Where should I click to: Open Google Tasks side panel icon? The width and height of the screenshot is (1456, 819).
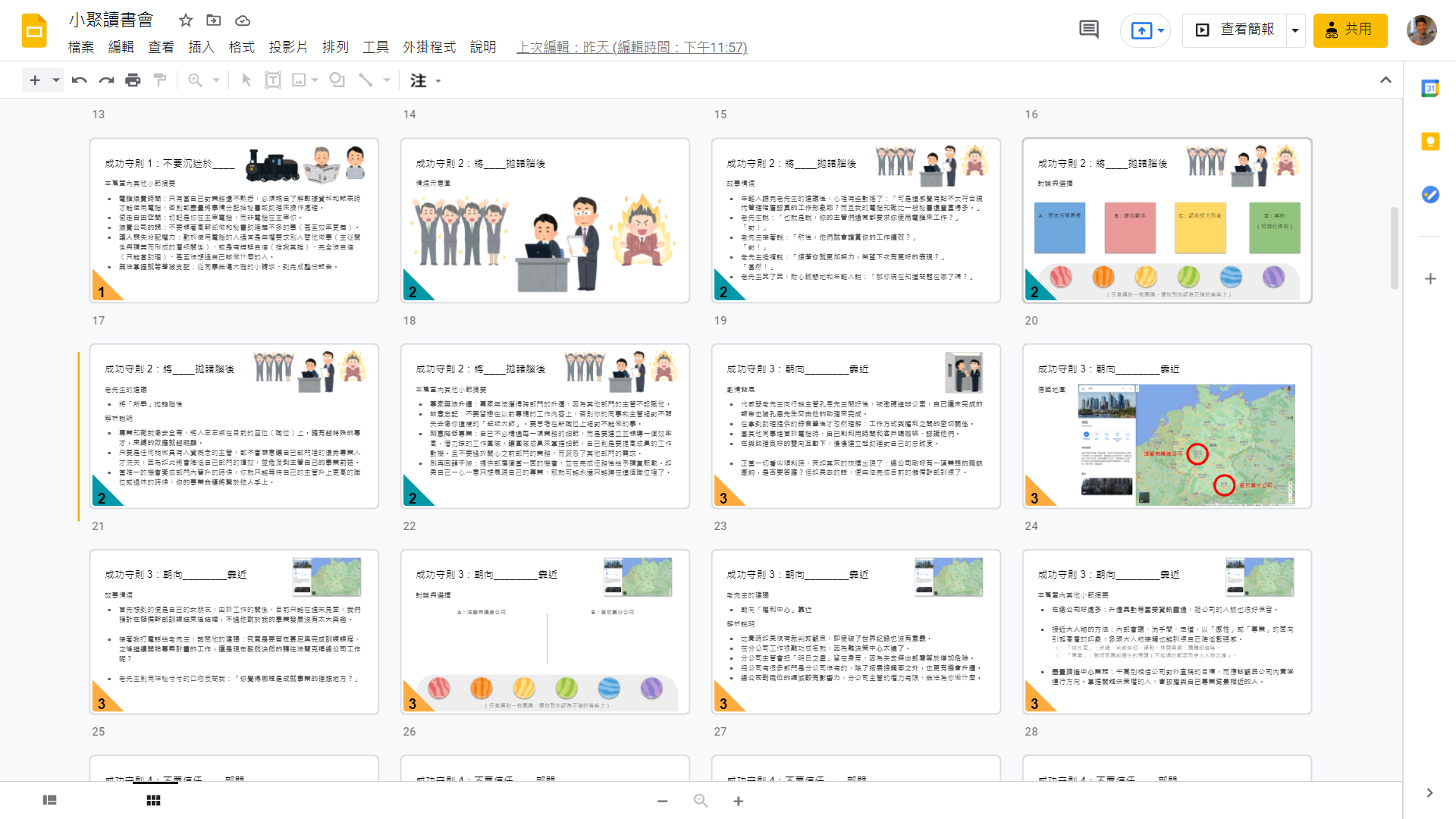coord(1430,195)
